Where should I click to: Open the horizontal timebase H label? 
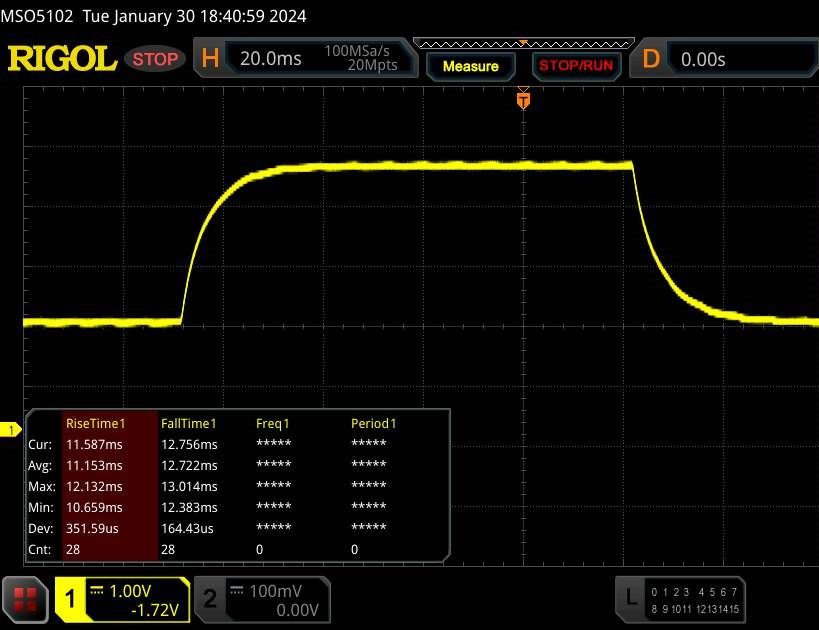[210, 58]
